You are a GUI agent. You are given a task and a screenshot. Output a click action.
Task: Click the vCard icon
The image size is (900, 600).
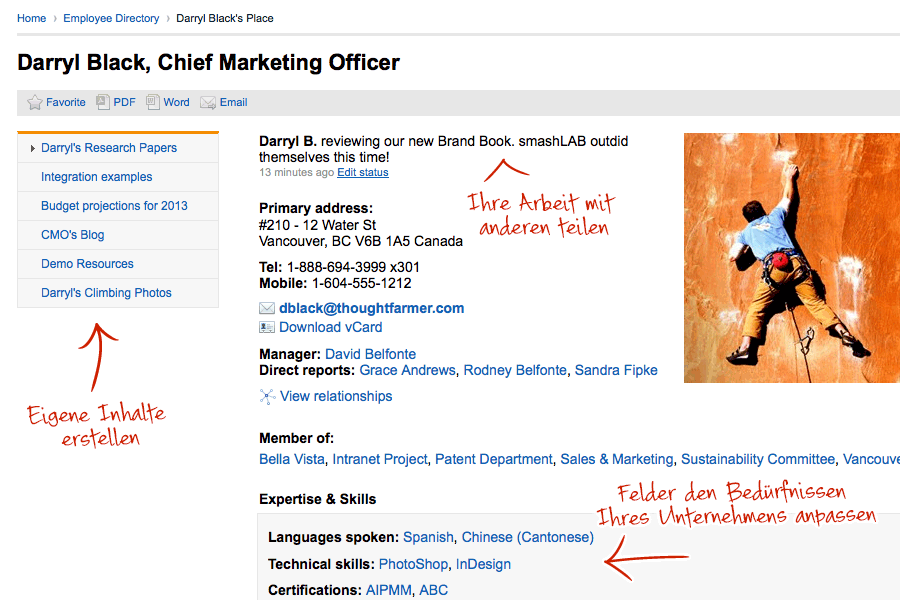(x=267, y=327)
